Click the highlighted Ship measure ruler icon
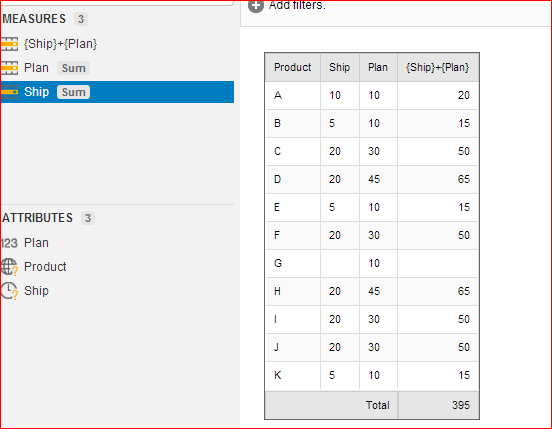The width and height of the screenshot is (552, 429). [9, 92]
